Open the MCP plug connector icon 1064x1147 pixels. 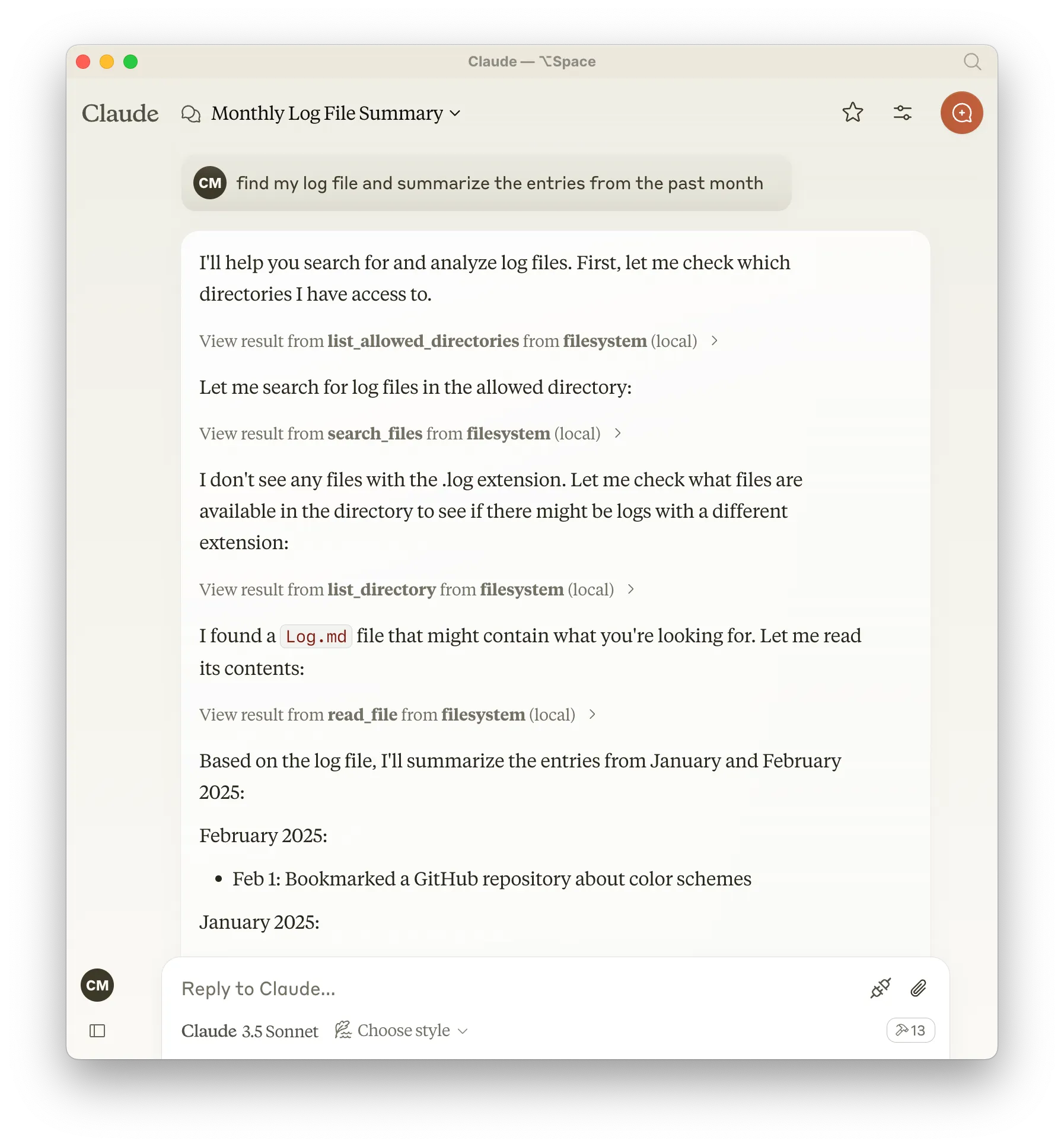[880, 988]
